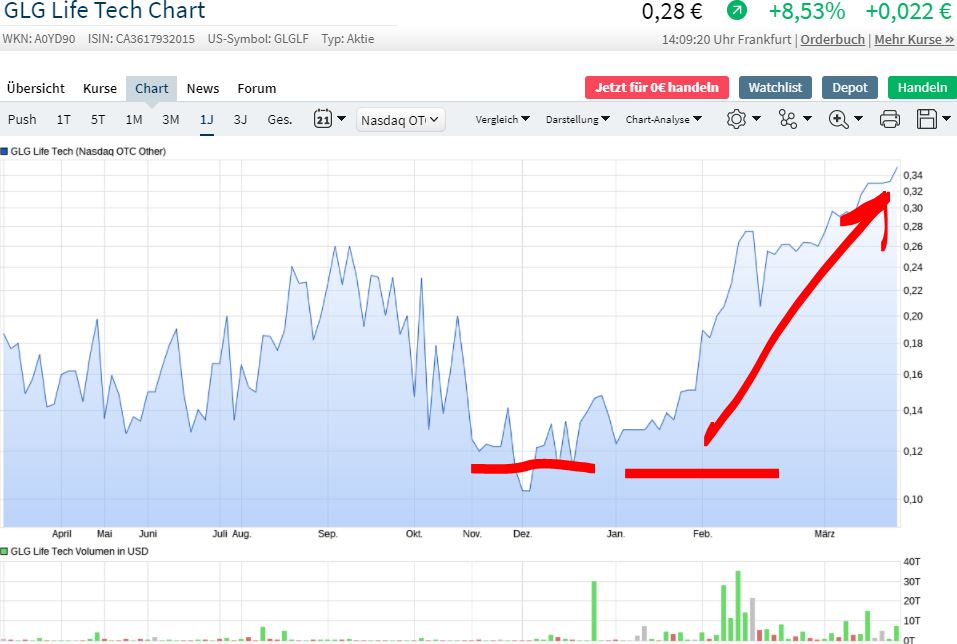Open the News tab
Image resolution: width=957 pixels, height=644 pixels.
click(203, 89)
